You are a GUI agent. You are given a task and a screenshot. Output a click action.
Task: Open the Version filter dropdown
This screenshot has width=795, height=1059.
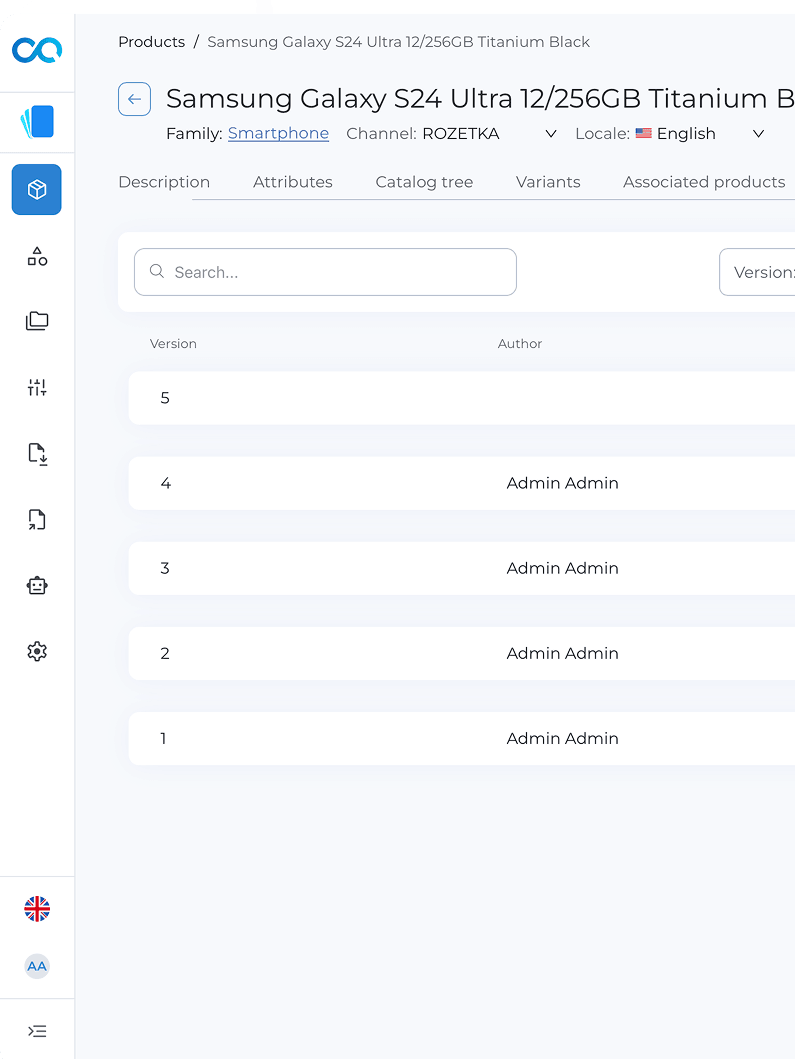click(756, 272)
